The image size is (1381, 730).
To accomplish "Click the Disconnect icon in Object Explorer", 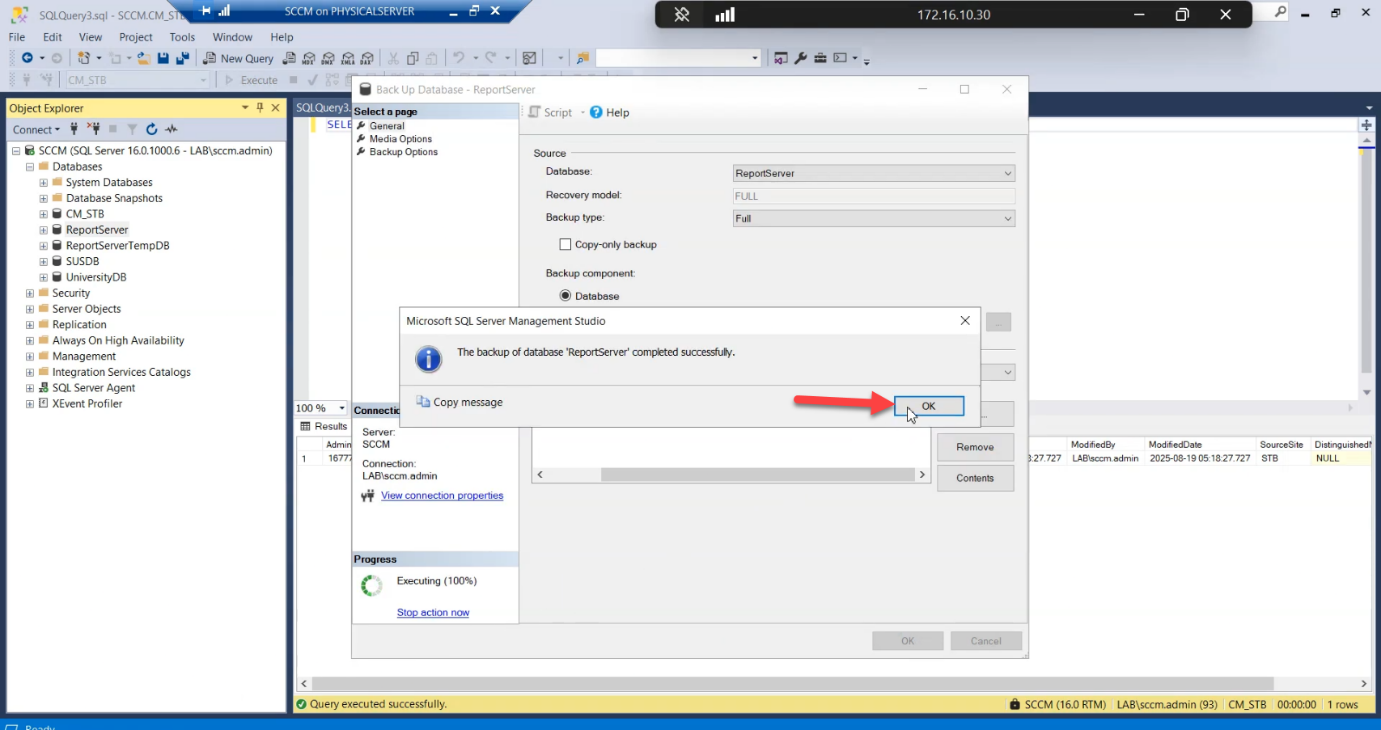I will (x=94, y=129).
